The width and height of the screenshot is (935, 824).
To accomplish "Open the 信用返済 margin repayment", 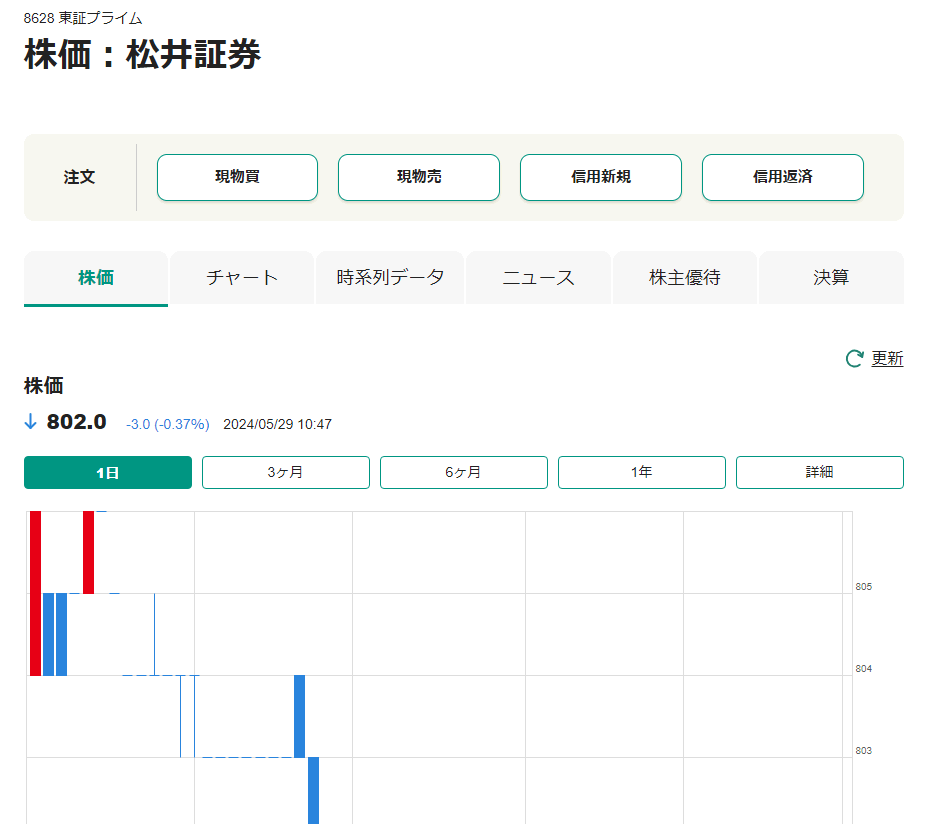I will tap(782, 177).
